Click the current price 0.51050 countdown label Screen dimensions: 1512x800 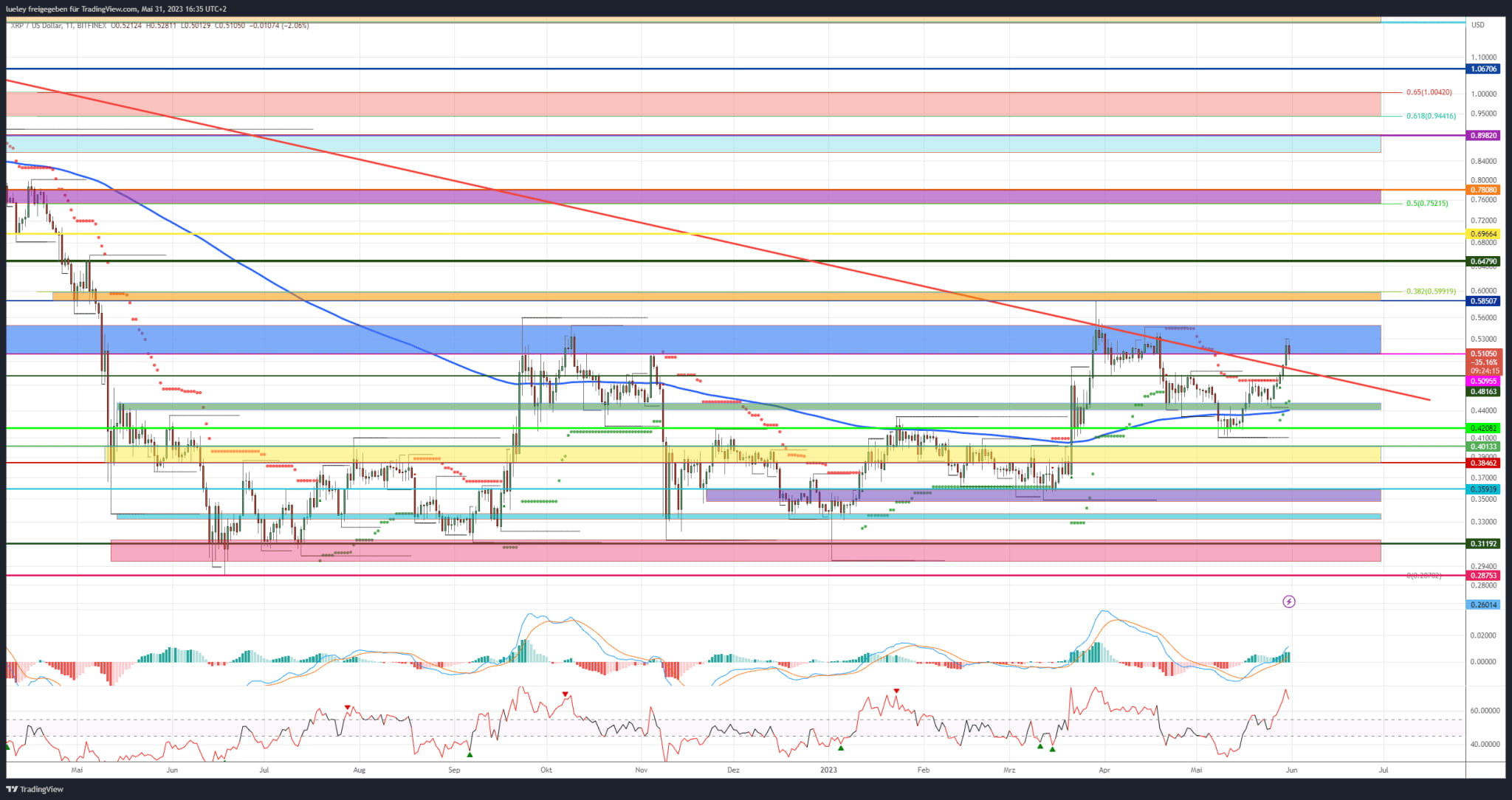tap(1484, 362)
